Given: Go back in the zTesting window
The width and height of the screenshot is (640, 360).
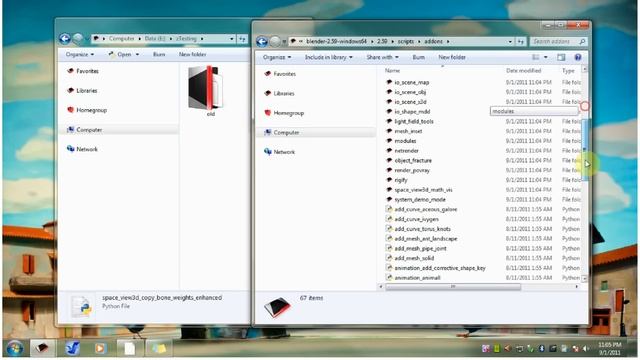Looking at the screenshot, I should tap(64, 38).
